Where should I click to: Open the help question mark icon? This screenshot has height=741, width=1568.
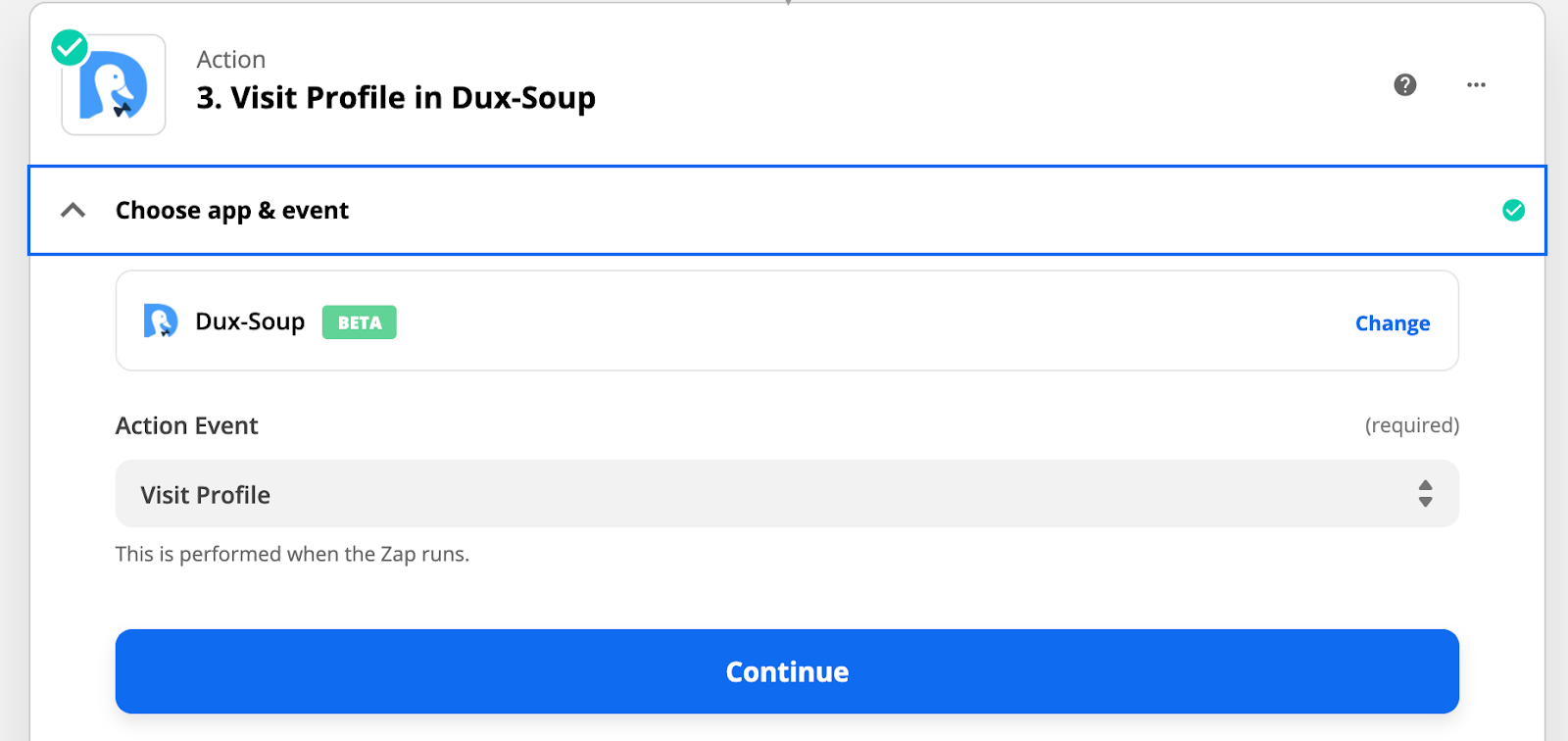[1404, 85]
